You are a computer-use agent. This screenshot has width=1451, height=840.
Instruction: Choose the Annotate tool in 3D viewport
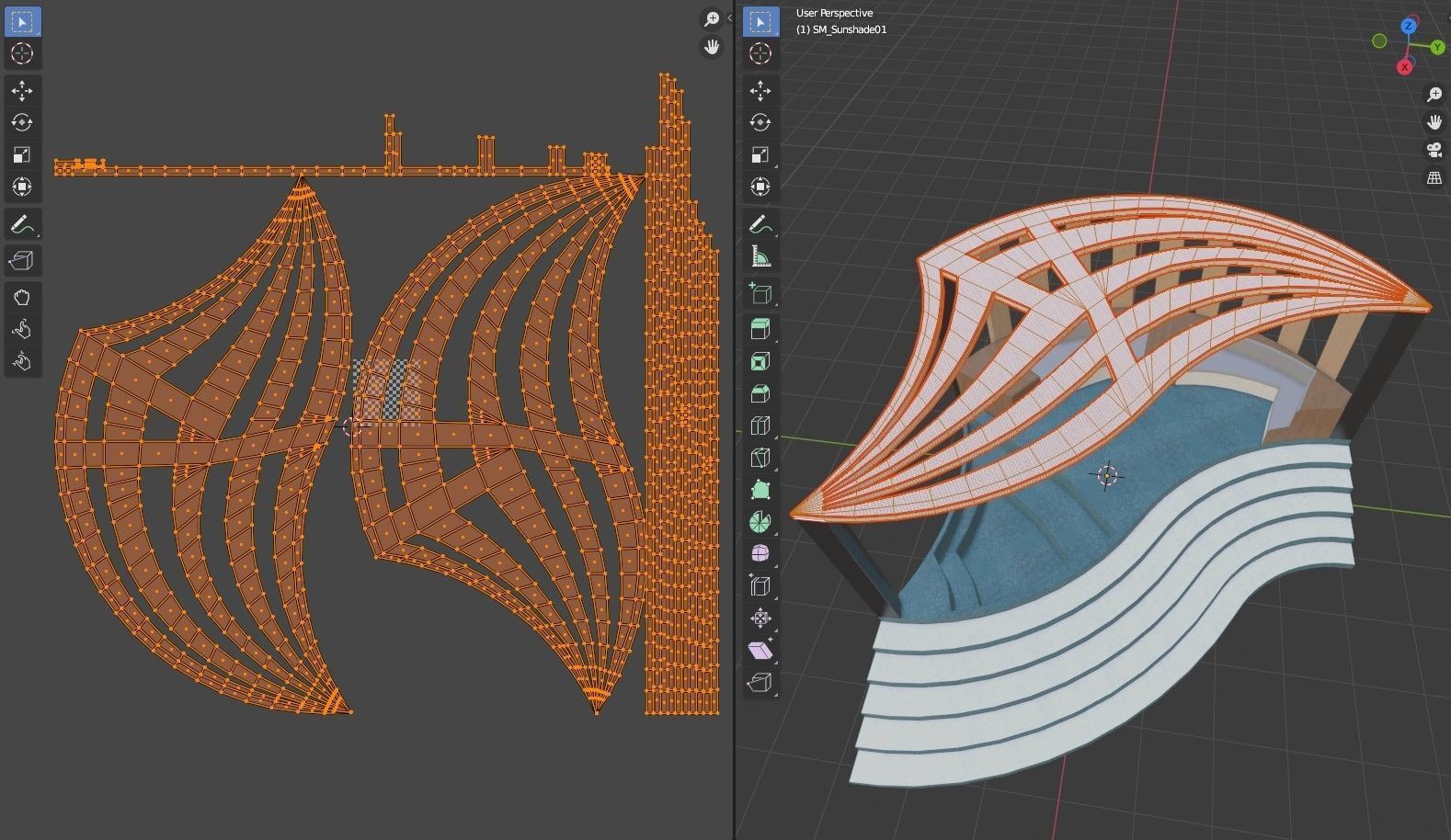pos(760,224)
